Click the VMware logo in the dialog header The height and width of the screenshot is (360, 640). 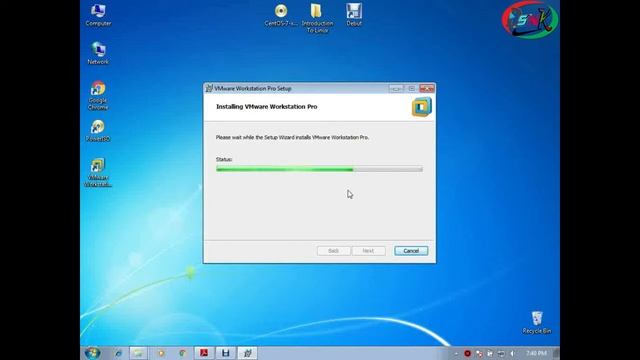click(422, 107)
